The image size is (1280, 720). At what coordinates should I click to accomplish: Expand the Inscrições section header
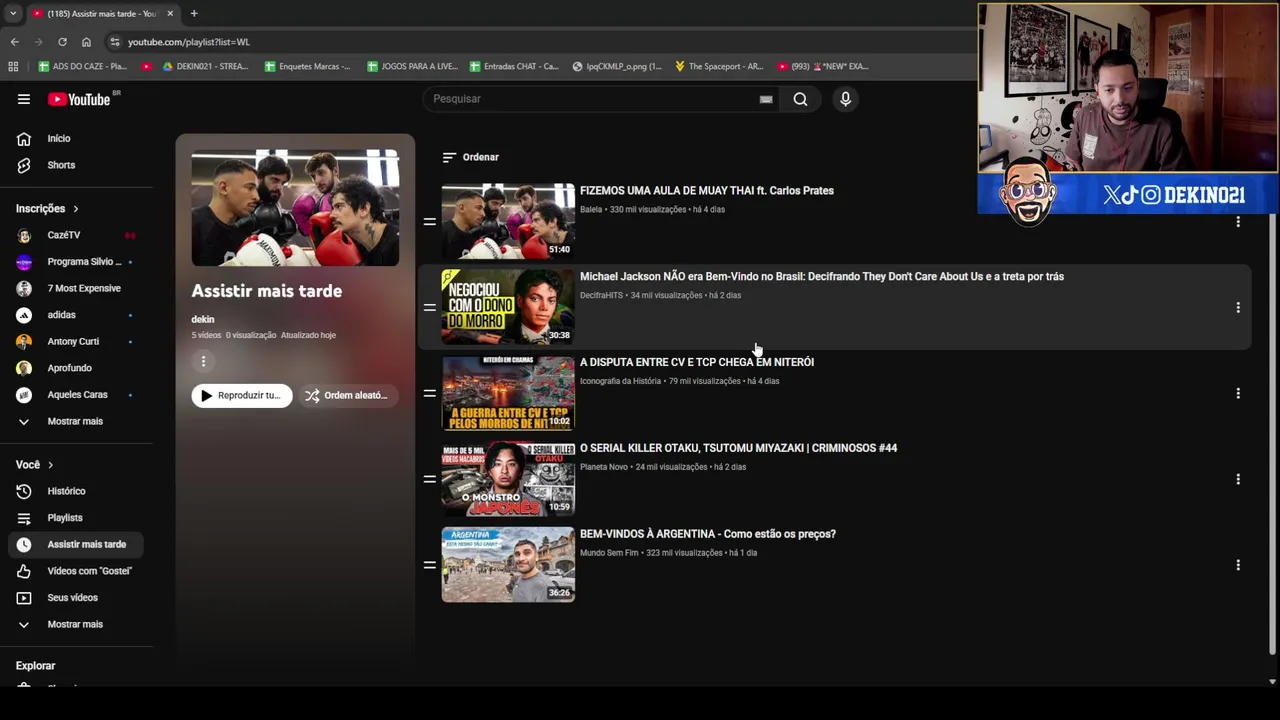click(x=47, y=208)
